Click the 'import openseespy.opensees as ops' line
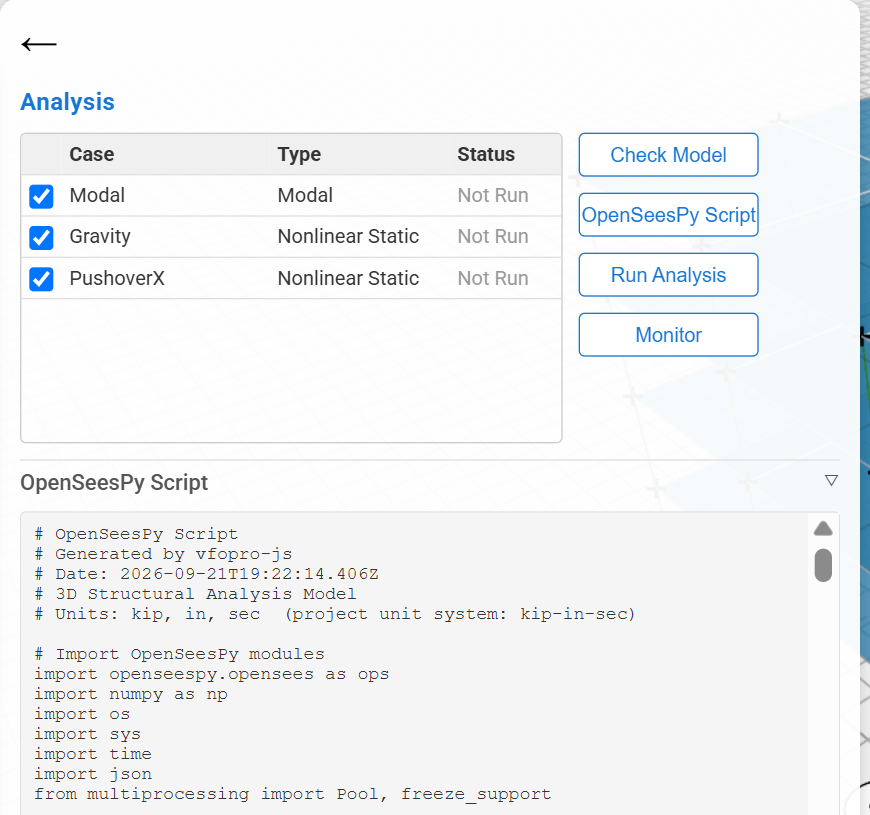The image size is (870, 815). coord(211,674)
